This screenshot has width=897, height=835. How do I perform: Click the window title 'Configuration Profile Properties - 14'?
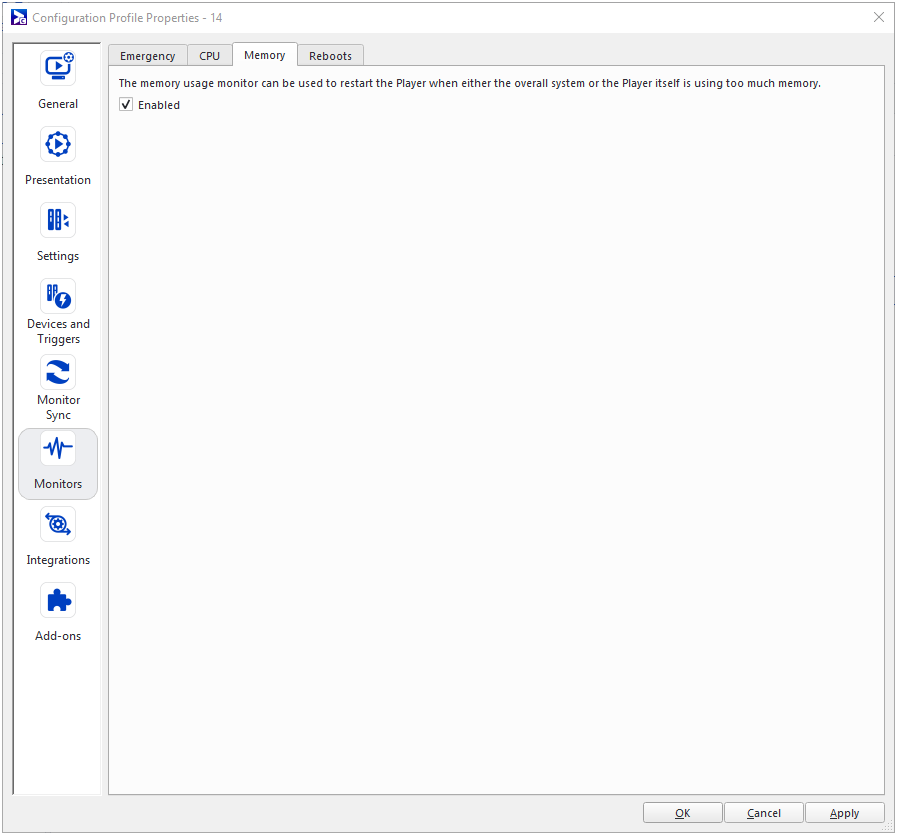coord(127,18)
